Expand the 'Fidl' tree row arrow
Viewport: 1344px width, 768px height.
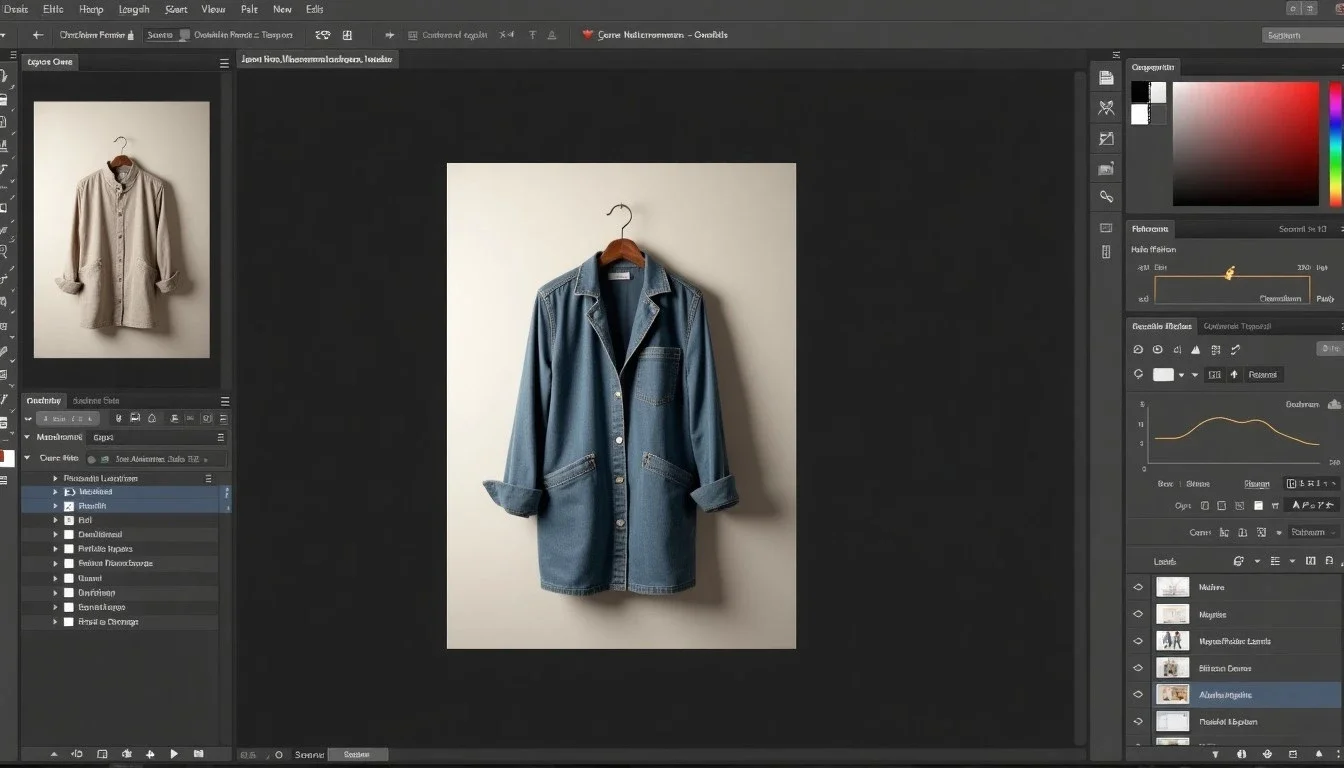coord(55,520)
